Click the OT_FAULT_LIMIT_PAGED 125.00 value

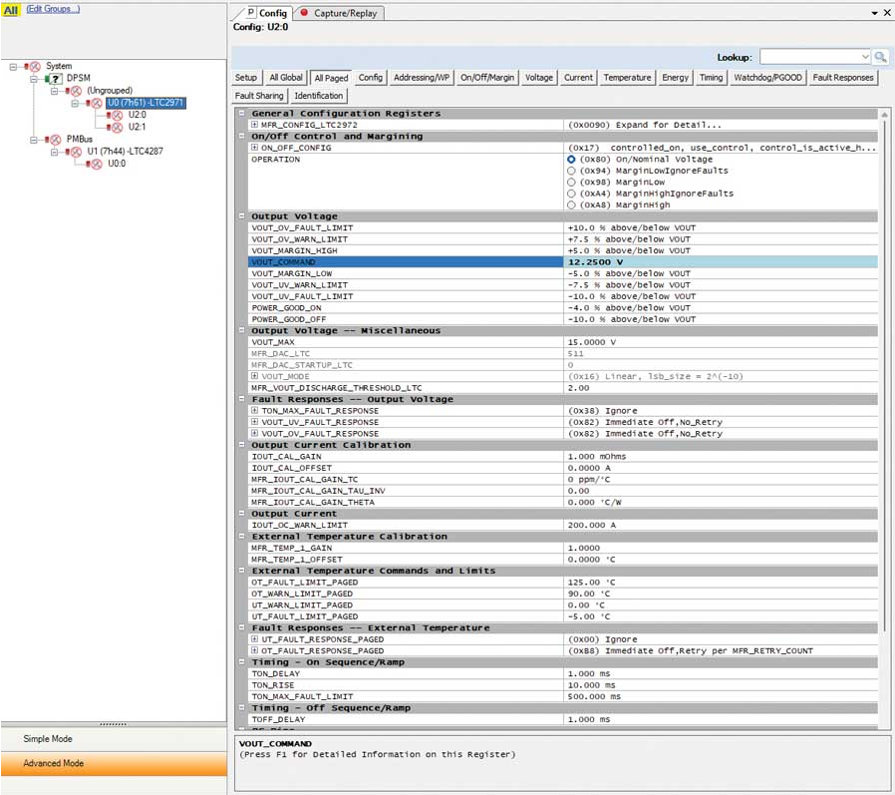pyautogui.click(x=720, y=582)
